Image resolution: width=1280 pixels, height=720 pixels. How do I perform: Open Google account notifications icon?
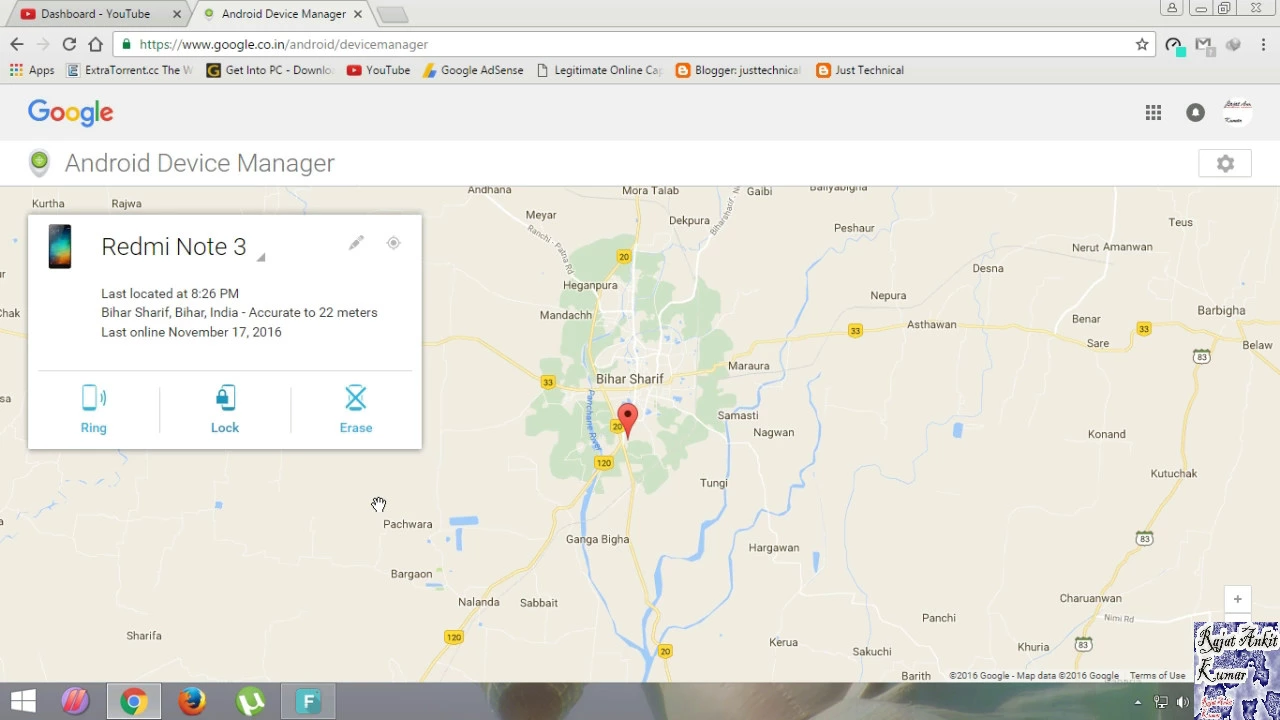point(1195,113)
